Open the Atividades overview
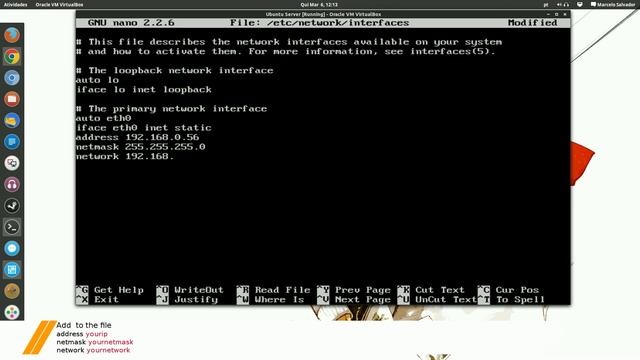Image resolution: width=640 pixels, height=360 pixels. click(16, 4)
